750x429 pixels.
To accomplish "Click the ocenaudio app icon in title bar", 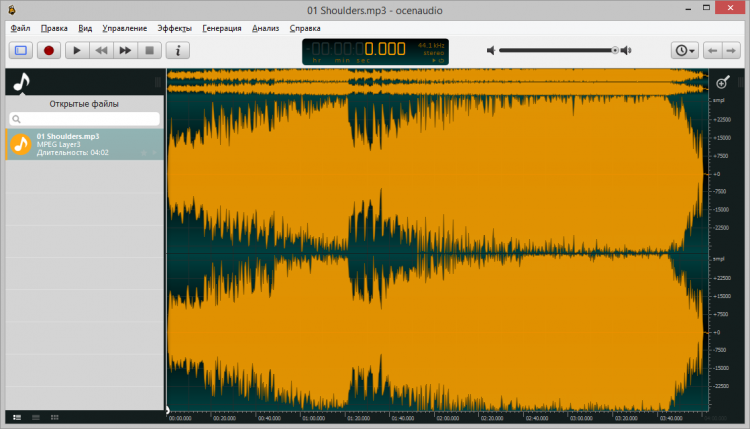I will coord(11,10).
